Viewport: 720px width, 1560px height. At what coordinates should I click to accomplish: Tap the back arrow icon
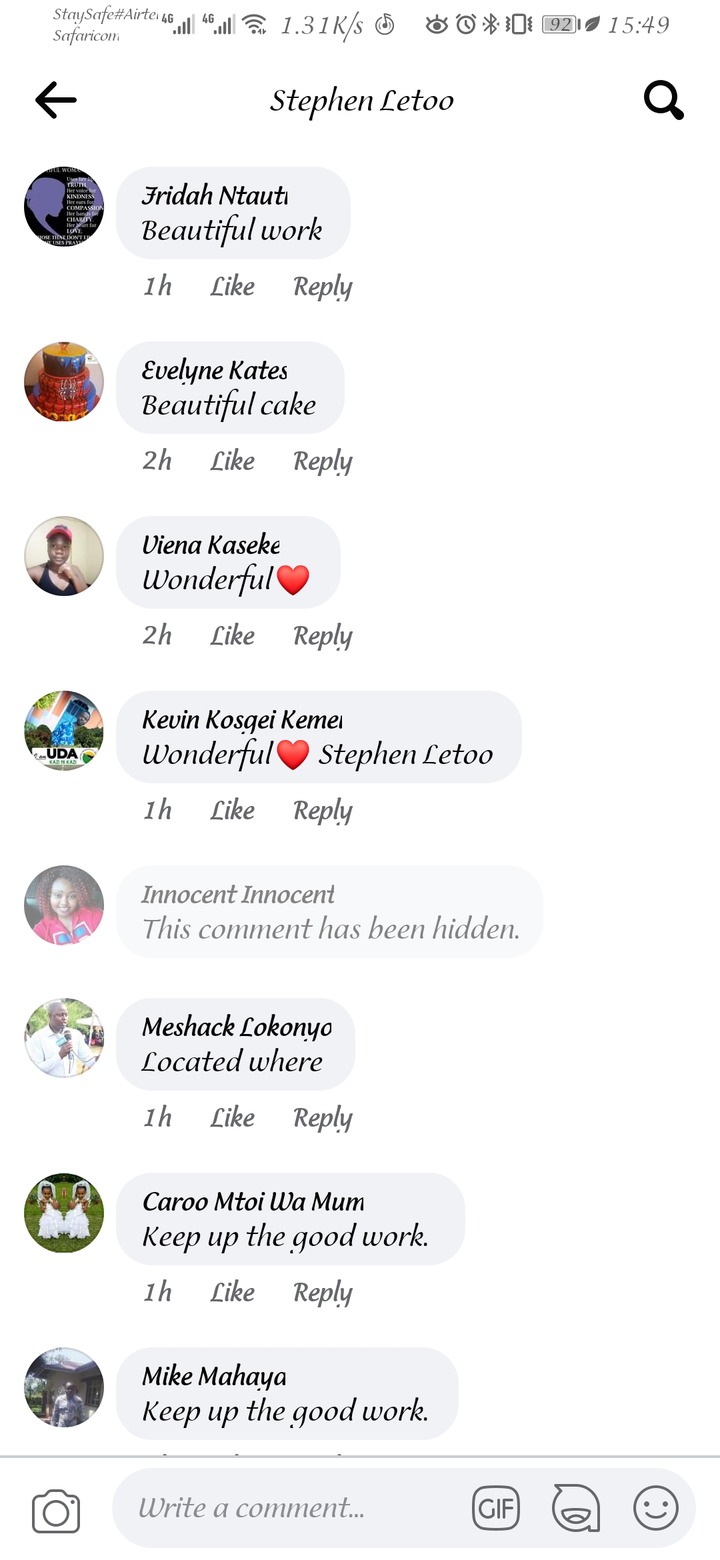[56, 99]
